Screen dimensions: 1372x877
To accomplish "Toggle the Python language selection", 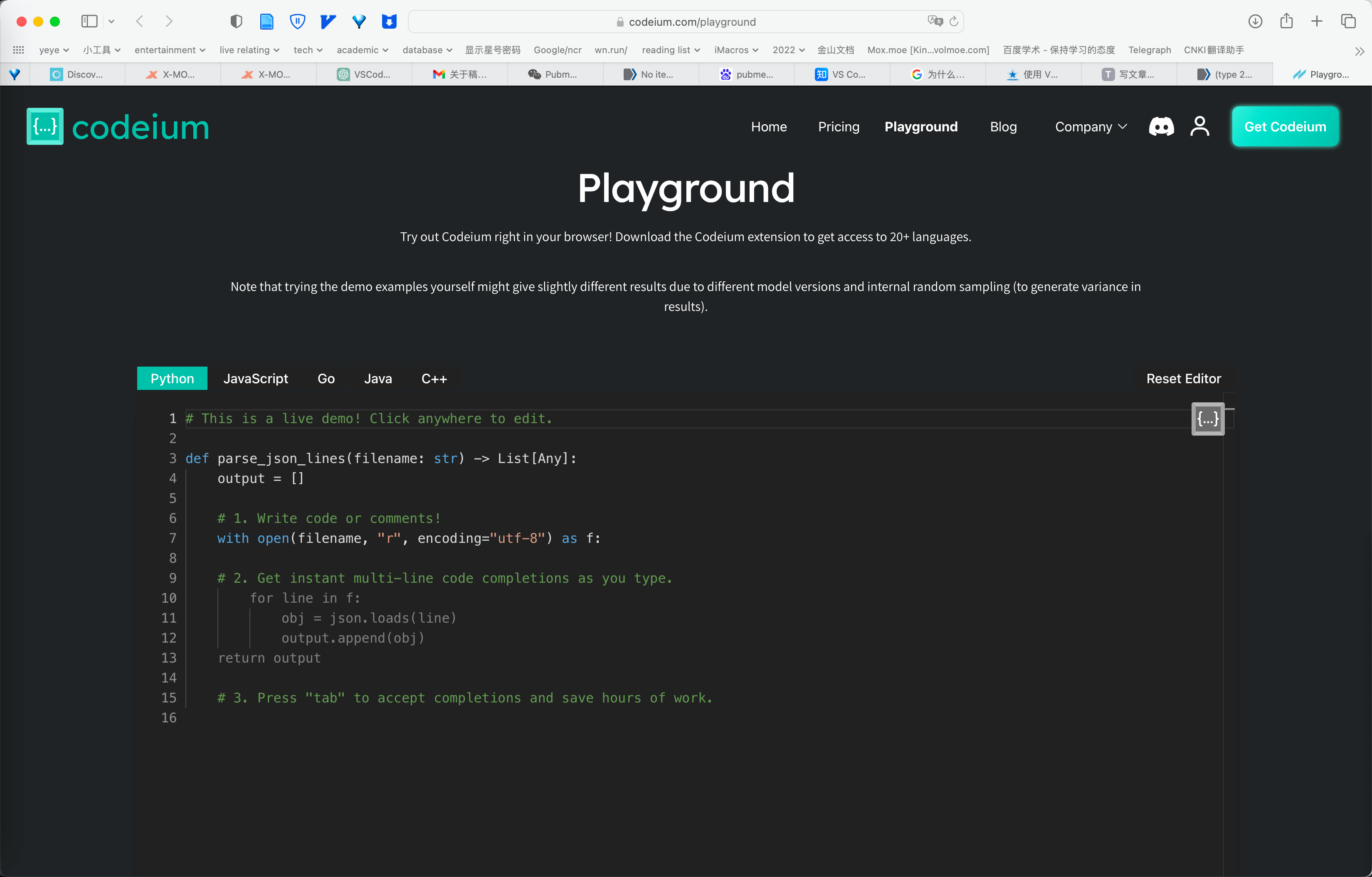I will [x=173, y=378].
